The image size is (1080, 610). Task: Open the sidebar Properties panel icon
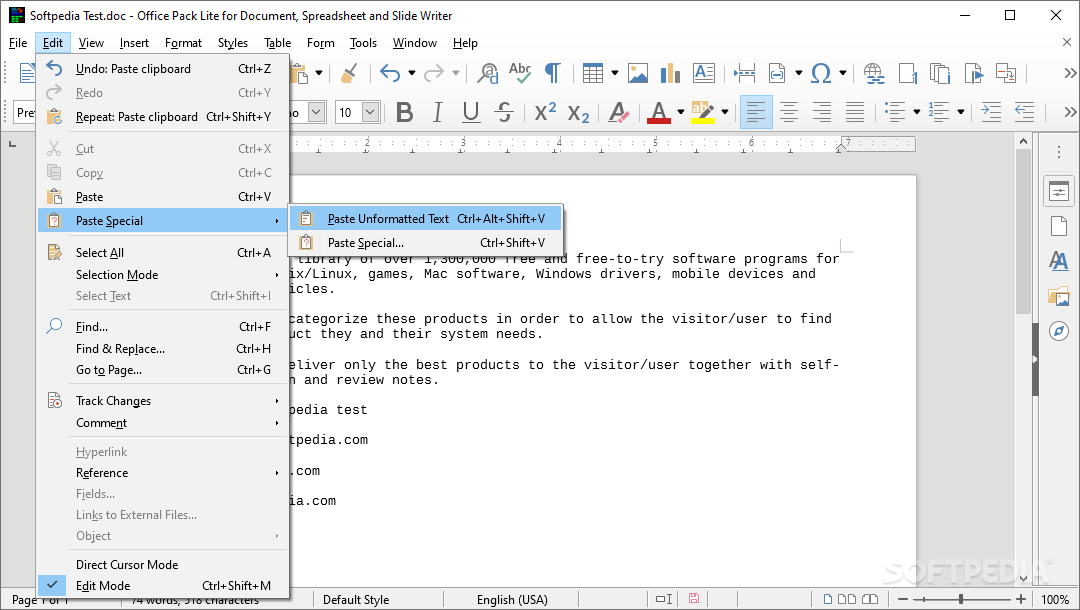[1059, 191]
